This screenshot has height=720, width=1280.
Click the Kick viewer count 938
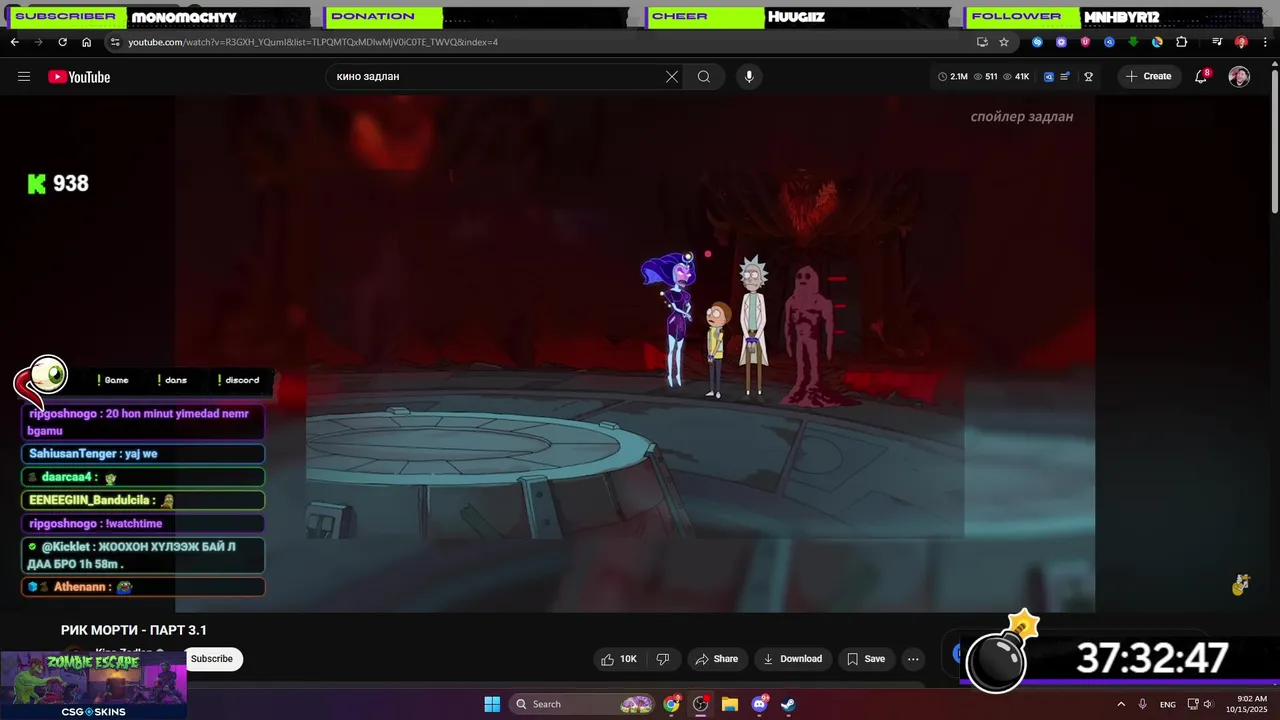(x=58, y=183)
